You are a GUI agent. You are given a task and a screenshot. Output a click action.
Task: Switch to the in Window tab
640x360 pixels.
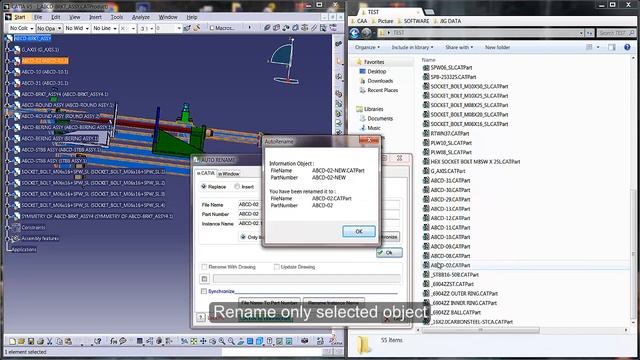point(229,174)
